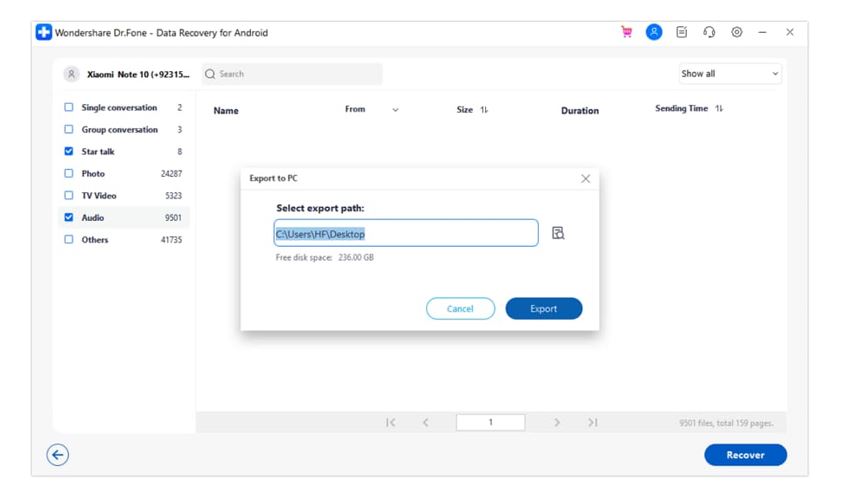Go back with the arrow button
845x490 pixels.
click(x=58, y=455)
